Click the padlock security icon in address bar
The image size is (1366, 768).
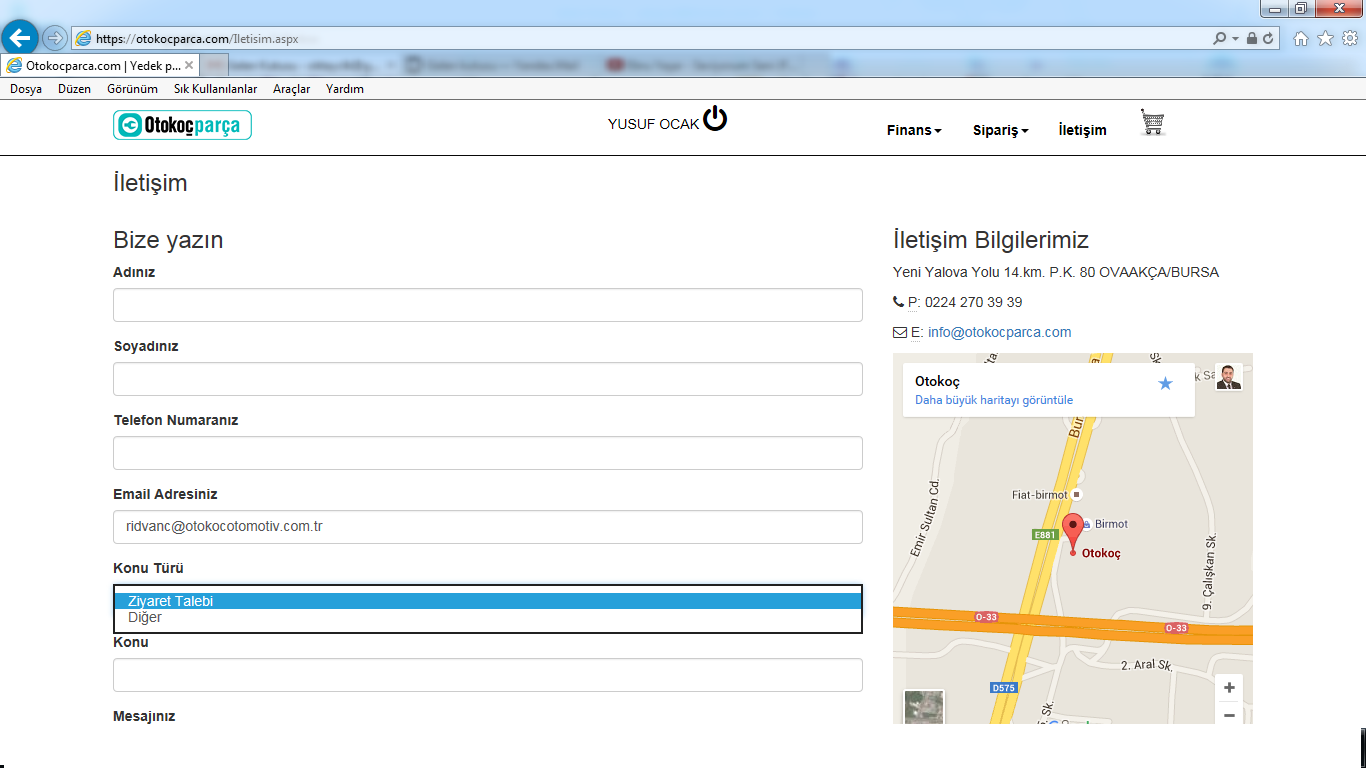(x=1251, y=38)
